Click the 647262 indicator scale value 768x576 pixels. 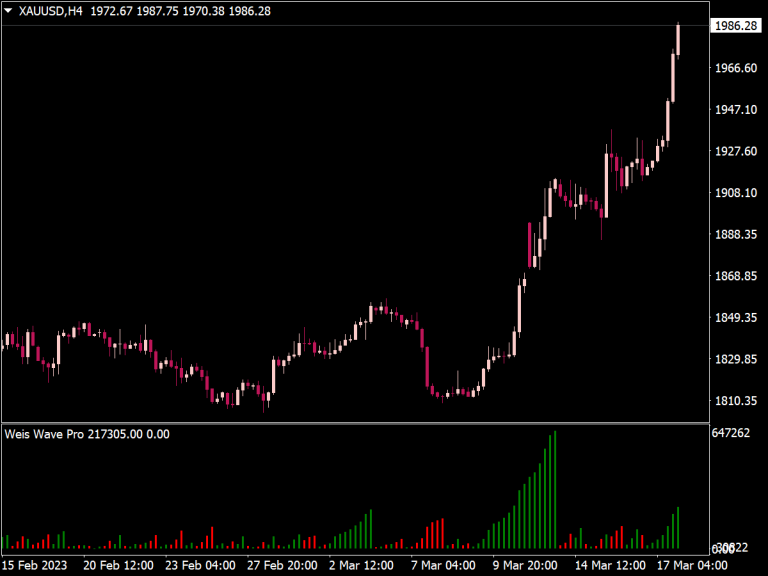point(731,434)
